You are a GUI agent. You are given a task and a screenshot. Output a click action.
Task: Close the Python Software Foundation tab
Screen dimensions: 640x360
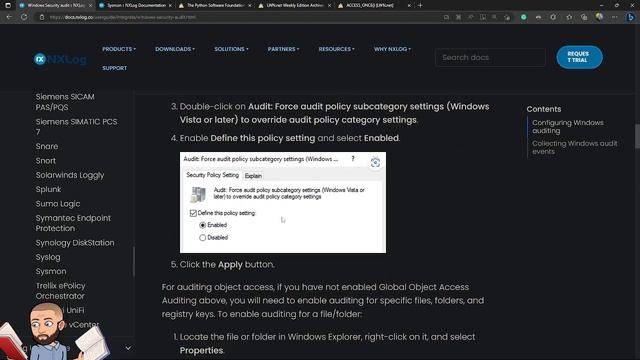click(249, 6)
